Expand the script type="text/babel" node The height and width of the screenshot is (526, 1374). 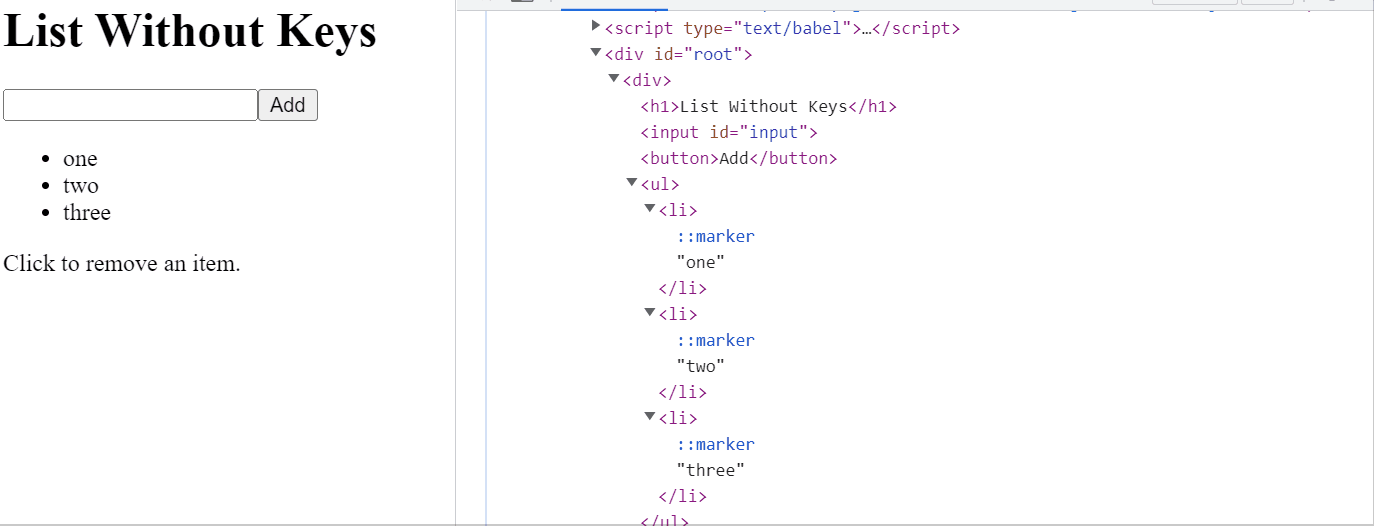point(597,26)
